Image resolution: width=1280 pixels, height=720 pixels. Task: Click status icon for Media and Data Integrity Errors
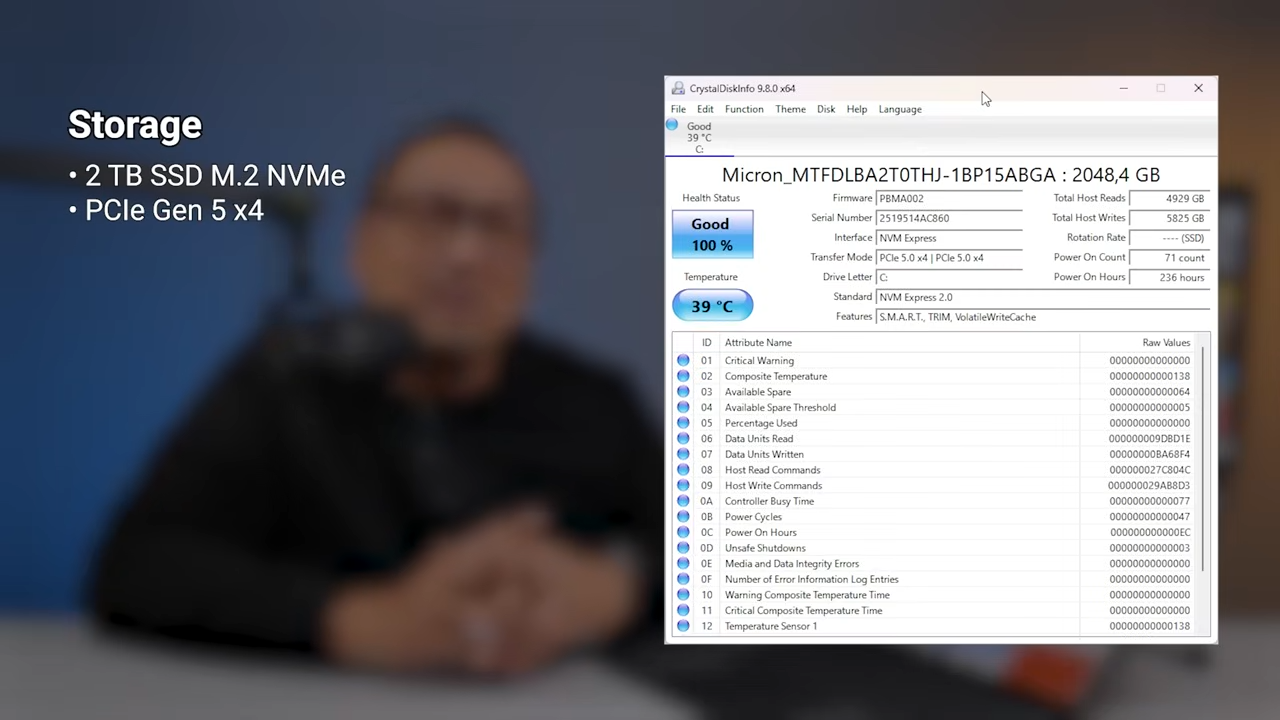tap(683, 564)
